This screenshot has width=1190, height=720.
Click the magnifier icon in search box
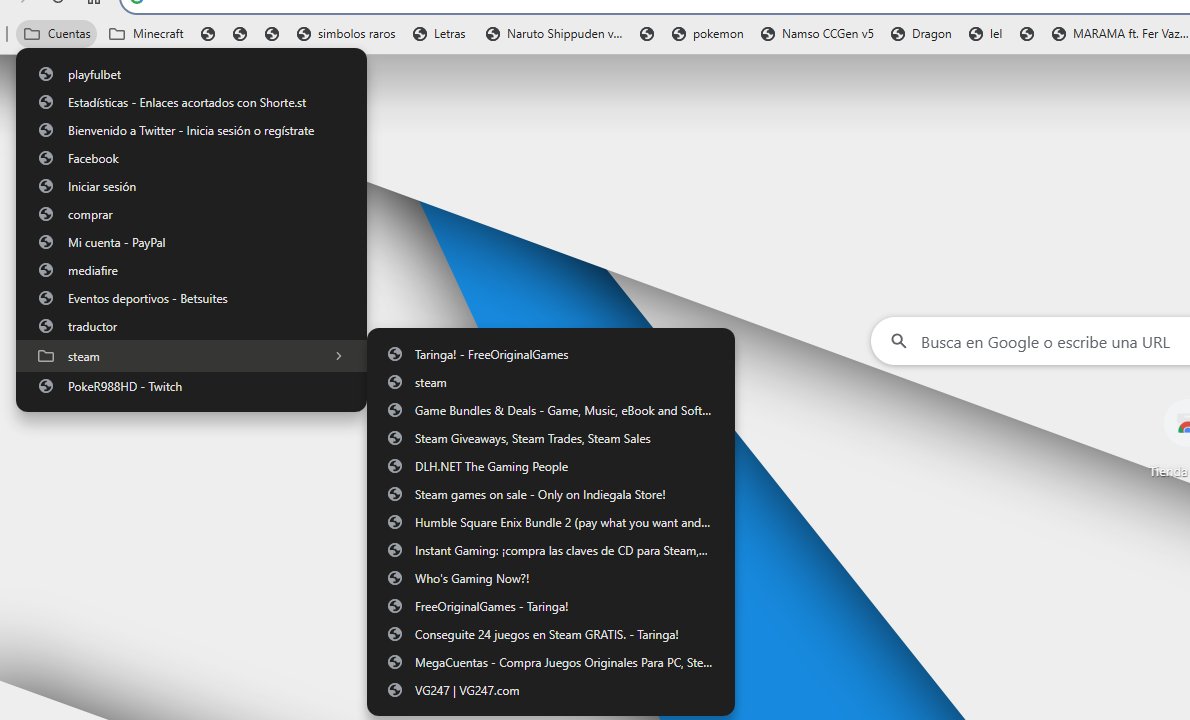[x=899, y=341]
